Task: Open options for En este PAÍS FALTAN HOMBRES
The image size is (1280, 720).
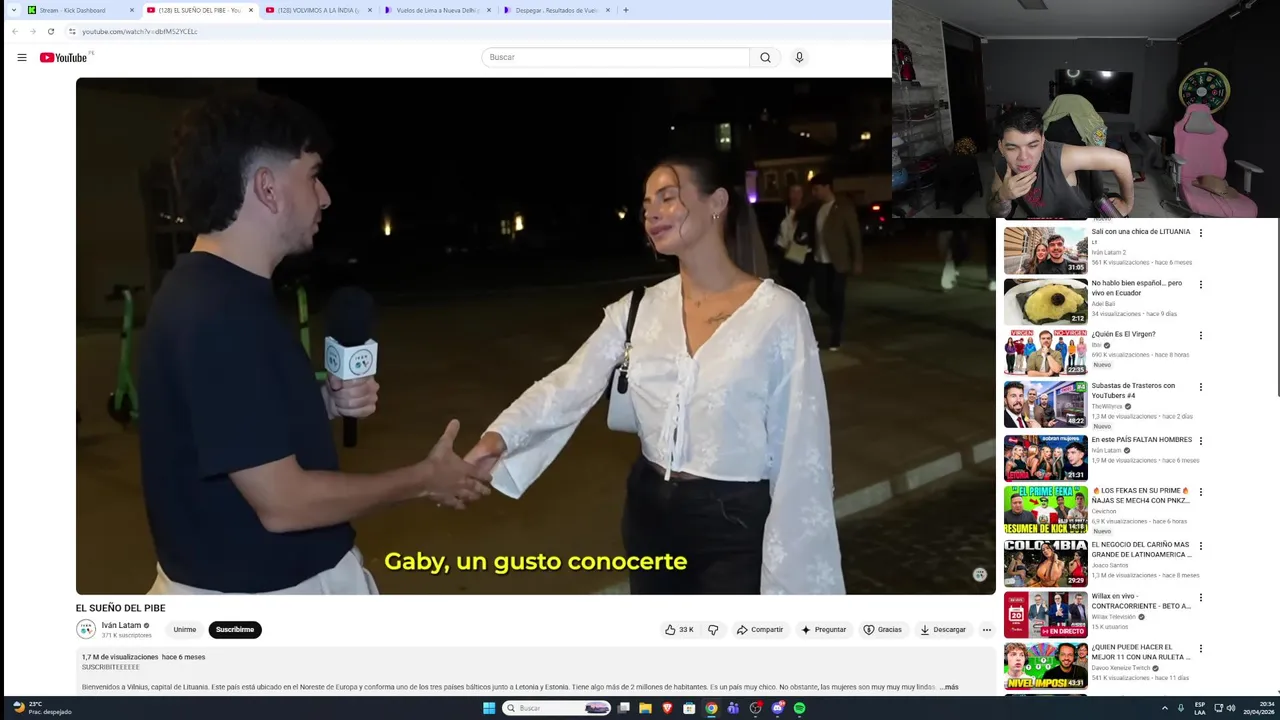Action: coord(1201,441)
